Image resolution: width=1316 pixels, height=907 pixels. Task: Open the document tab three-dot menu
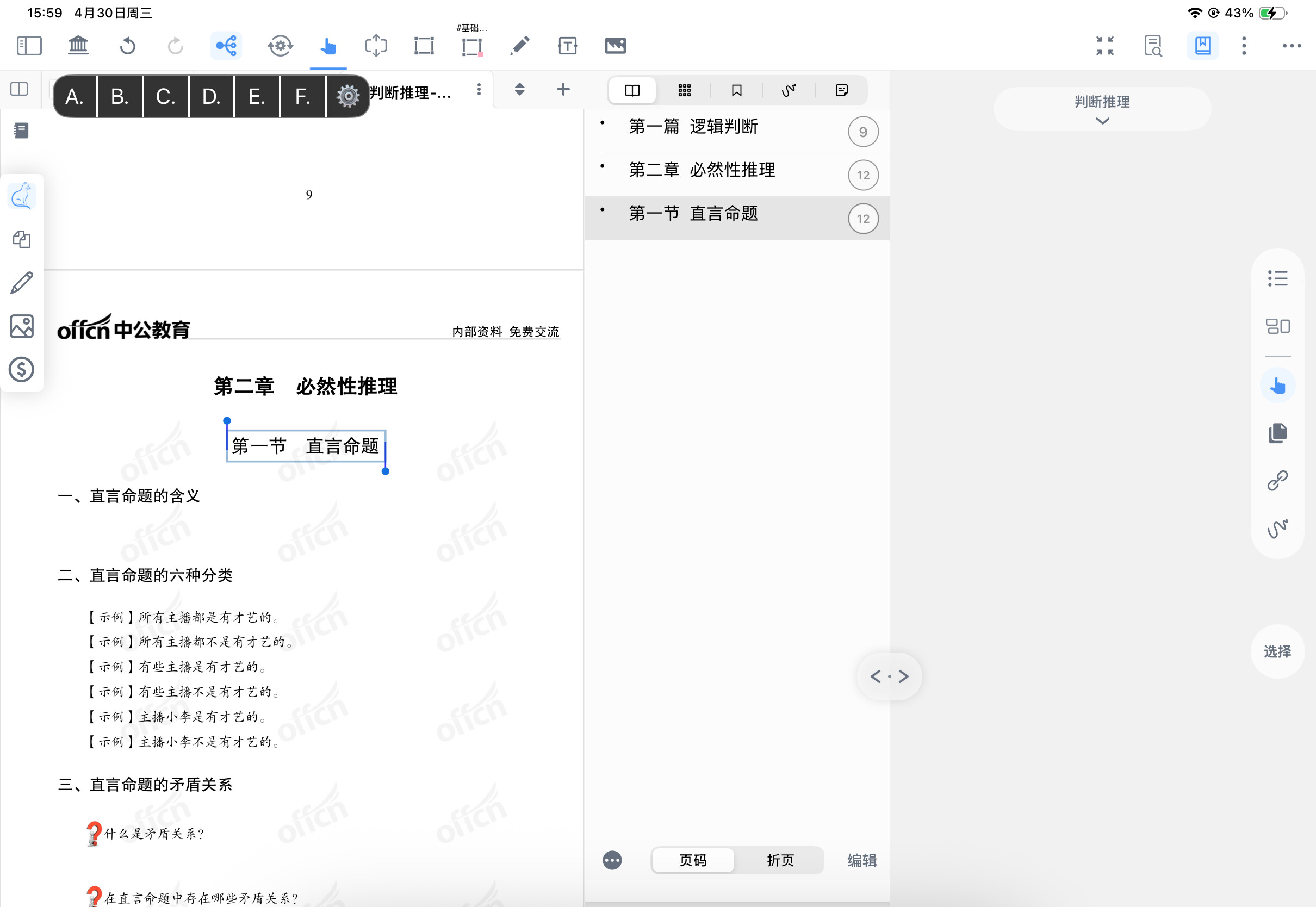(x=479, y=89)
